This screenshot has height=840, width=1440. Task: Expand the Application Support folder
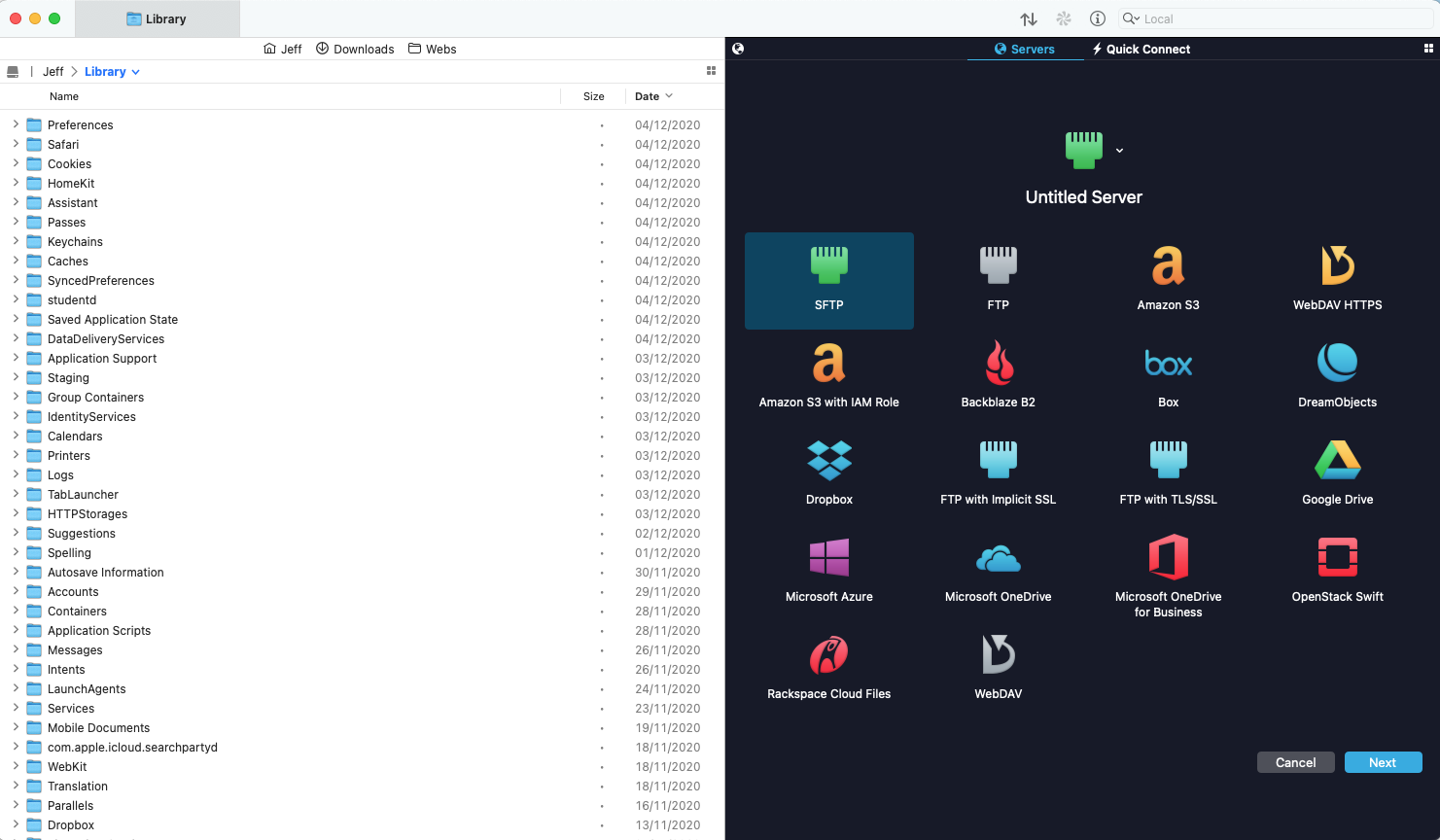point(16,358)
